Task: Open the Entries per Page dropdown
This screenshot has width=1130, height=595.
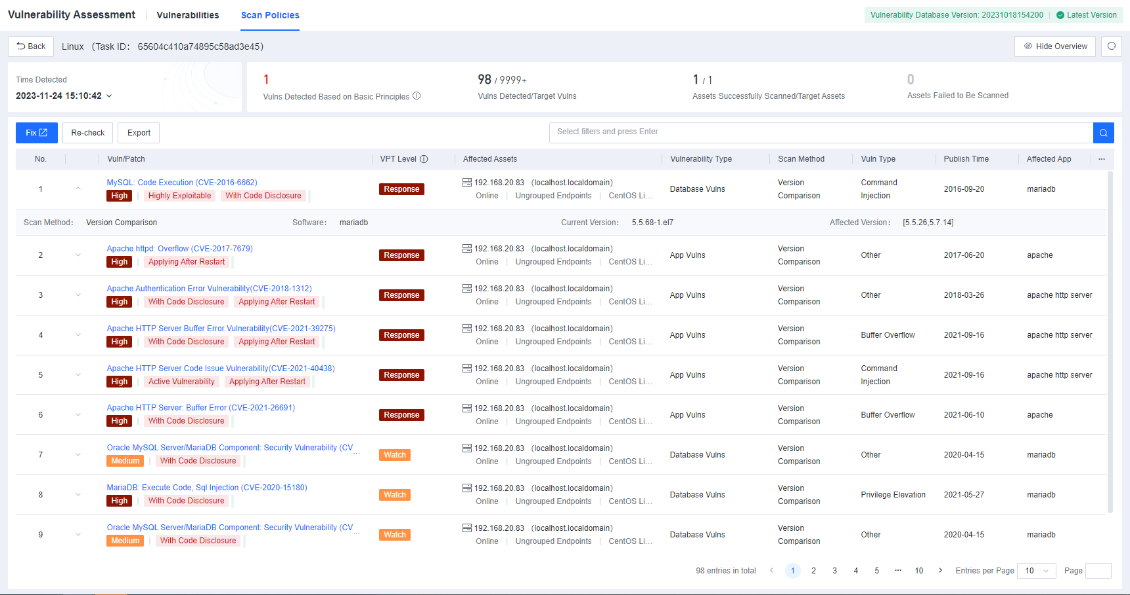Action: tap(1036, 570)
